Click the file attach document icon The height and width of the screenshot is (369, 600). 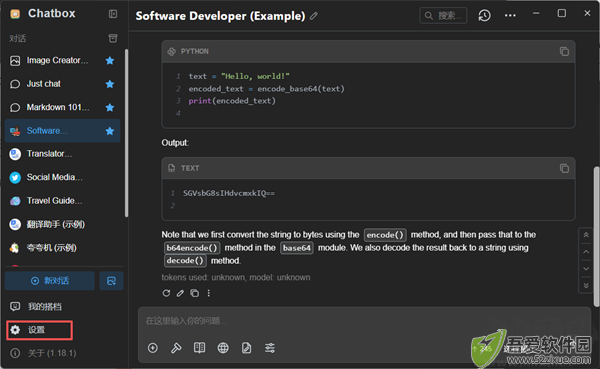(x=246, y=348)
